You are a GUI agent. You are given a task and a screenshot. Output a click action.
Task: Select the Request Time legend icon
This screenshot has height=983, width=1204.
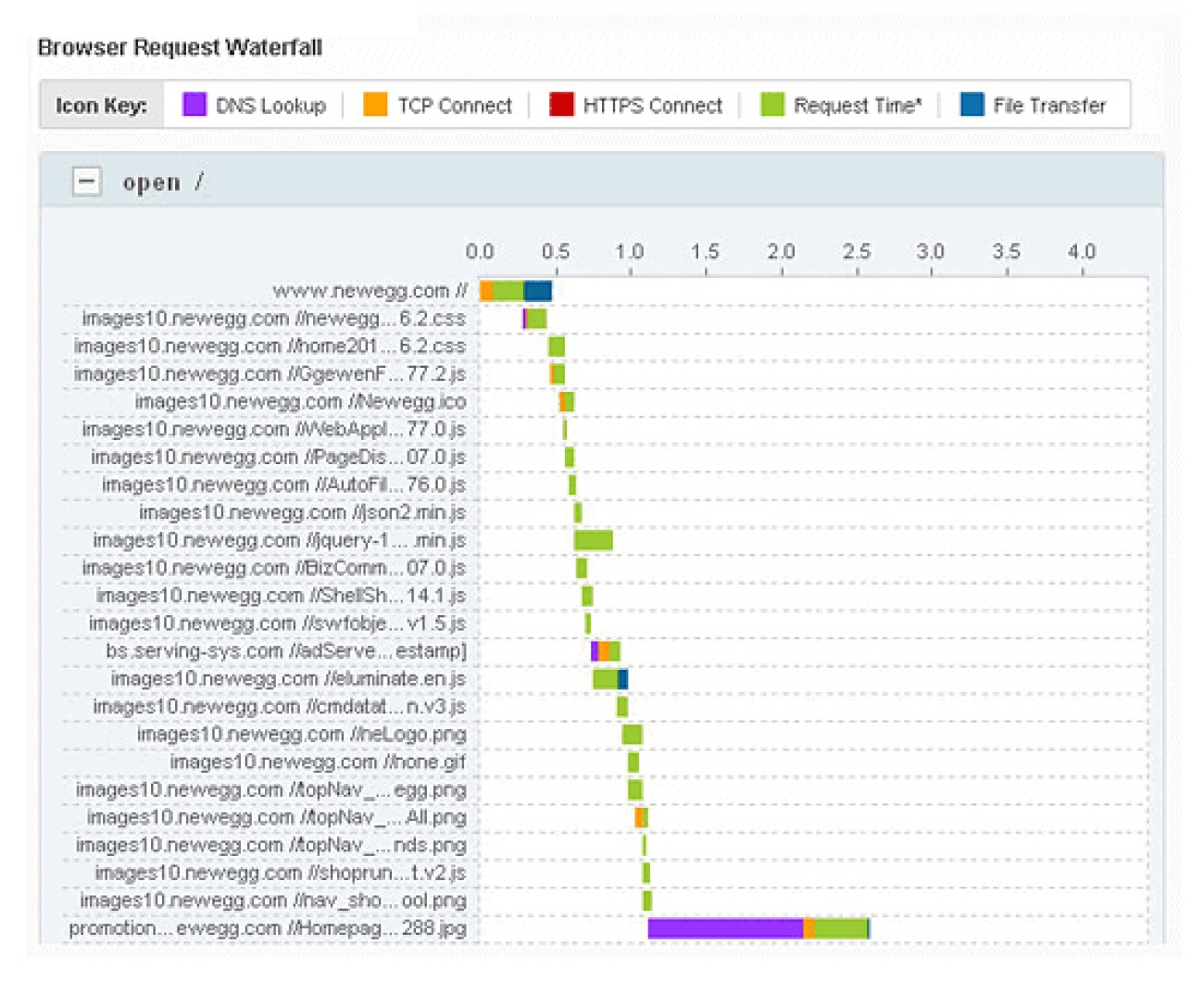coord(771,105)
